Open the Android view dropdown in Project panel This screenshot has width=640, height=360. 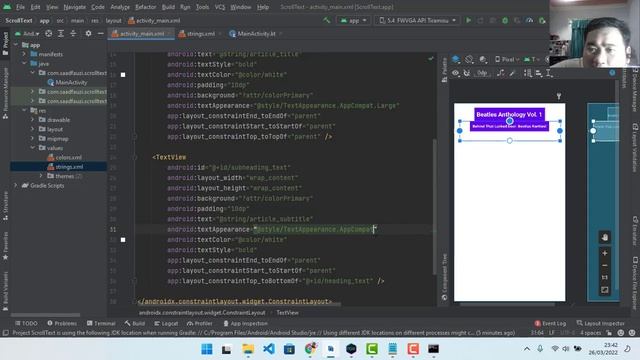point(27,33)
